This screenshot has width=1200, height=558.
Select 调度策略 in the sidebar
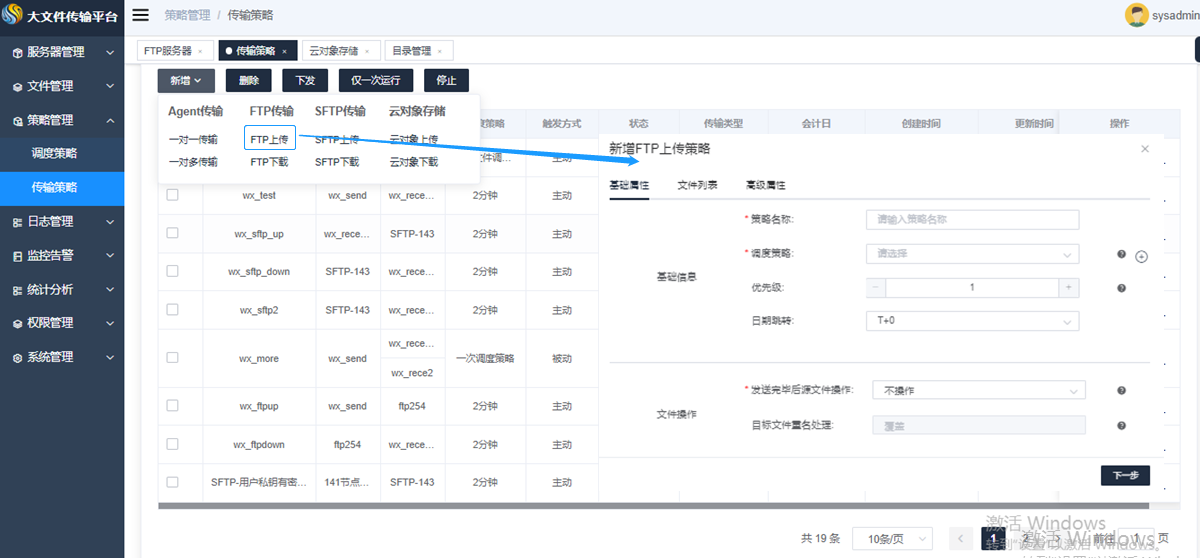62,154
